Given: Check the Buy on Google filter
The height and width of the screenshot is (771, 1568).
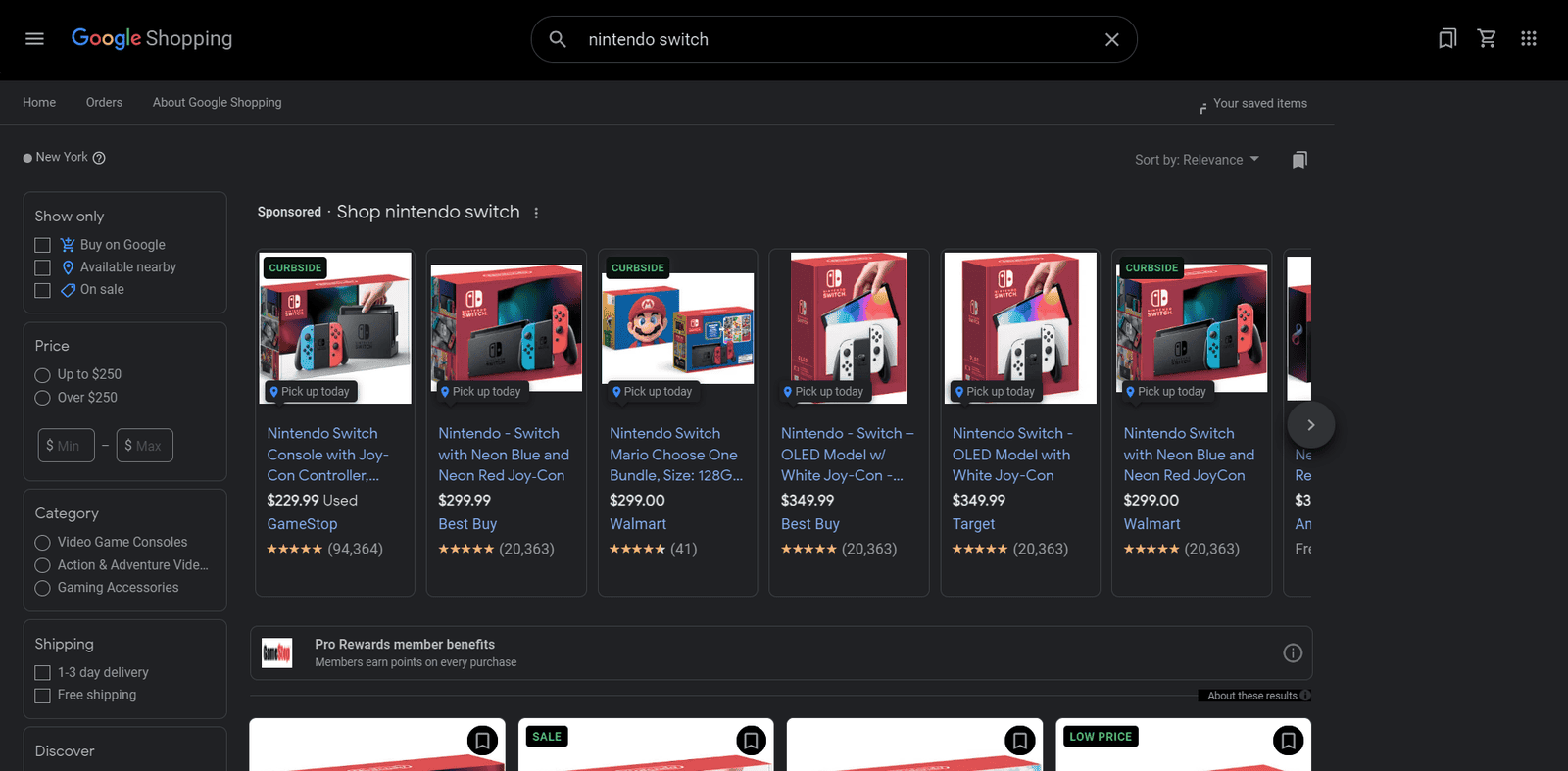Looking at the screenshot, I should click(42, 245).
